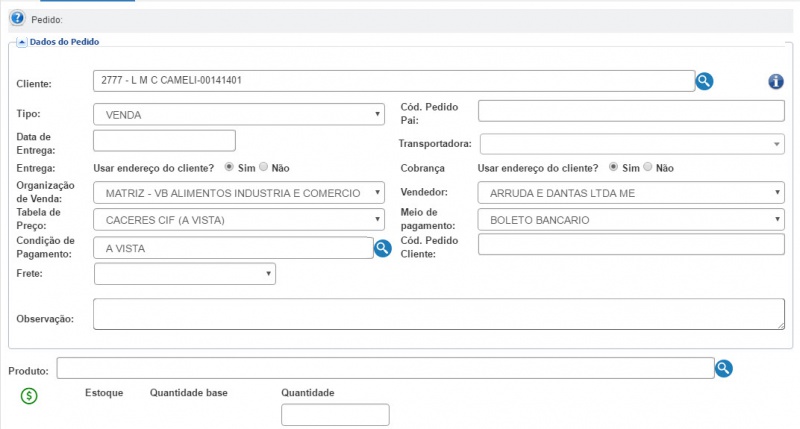This screenshot has height=429, width=800.
Task: Collapse the Dados do Pedido section
Action: coord(21,42)
